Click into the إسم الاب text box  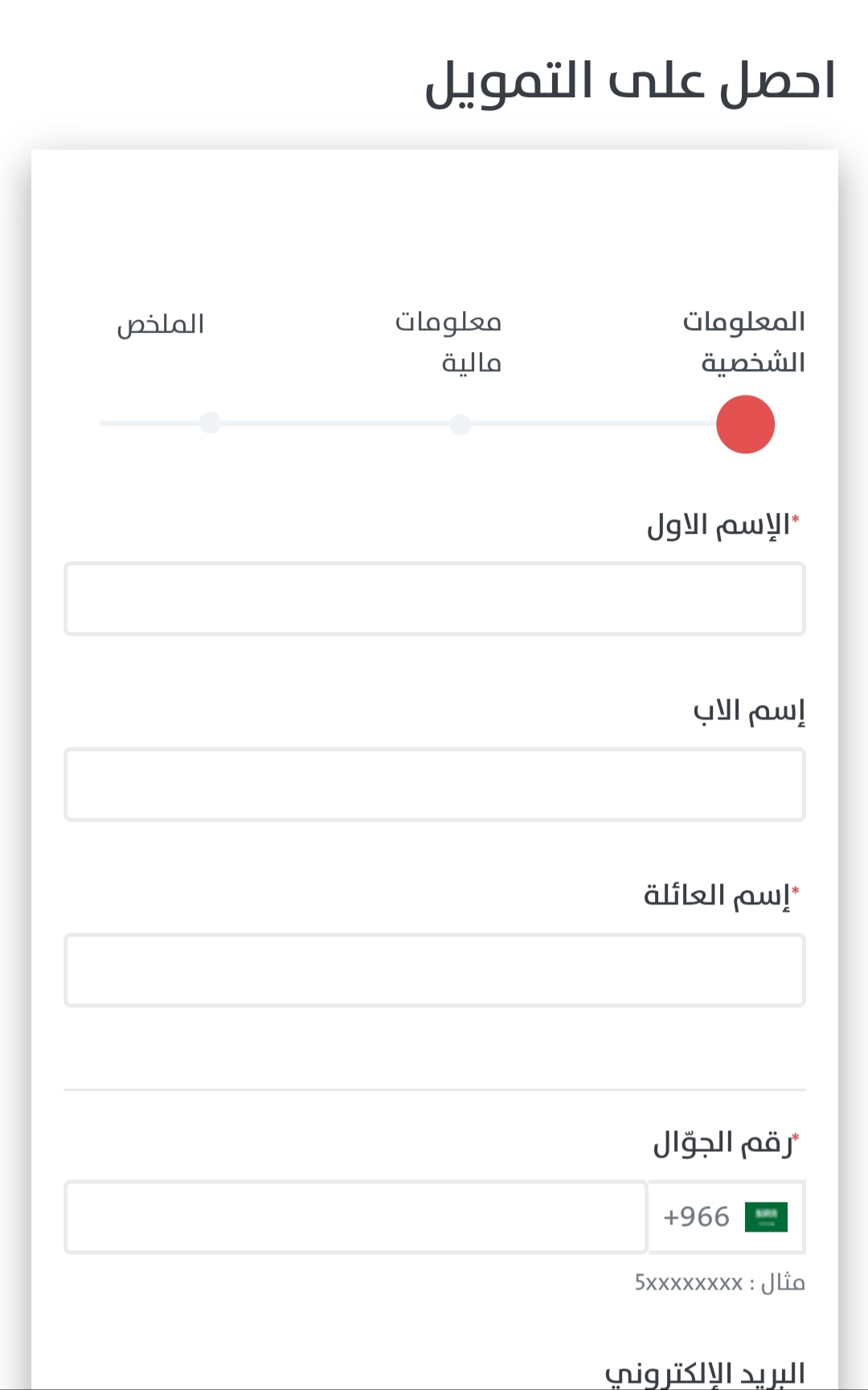pyautogui.click(x=434, y=785)
